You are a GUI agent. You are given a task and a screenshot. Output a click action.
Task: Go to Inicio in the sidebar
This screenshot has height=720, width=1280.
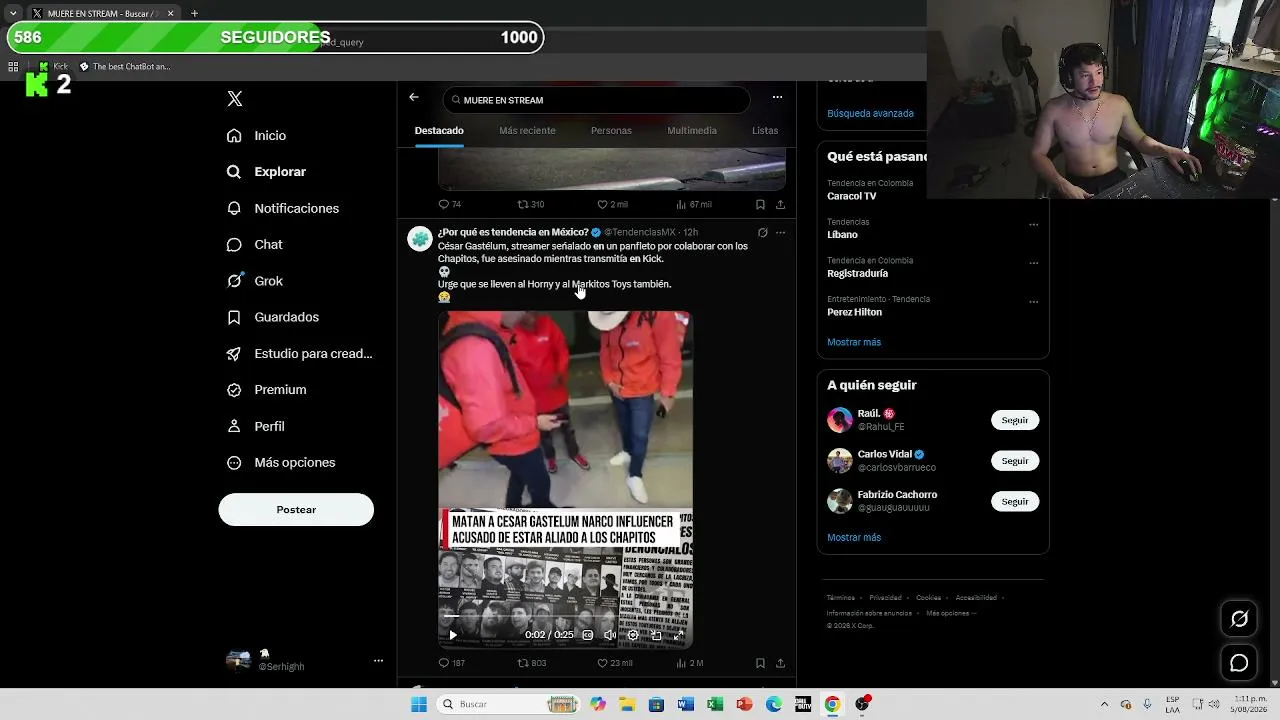[x=257, y=136]
